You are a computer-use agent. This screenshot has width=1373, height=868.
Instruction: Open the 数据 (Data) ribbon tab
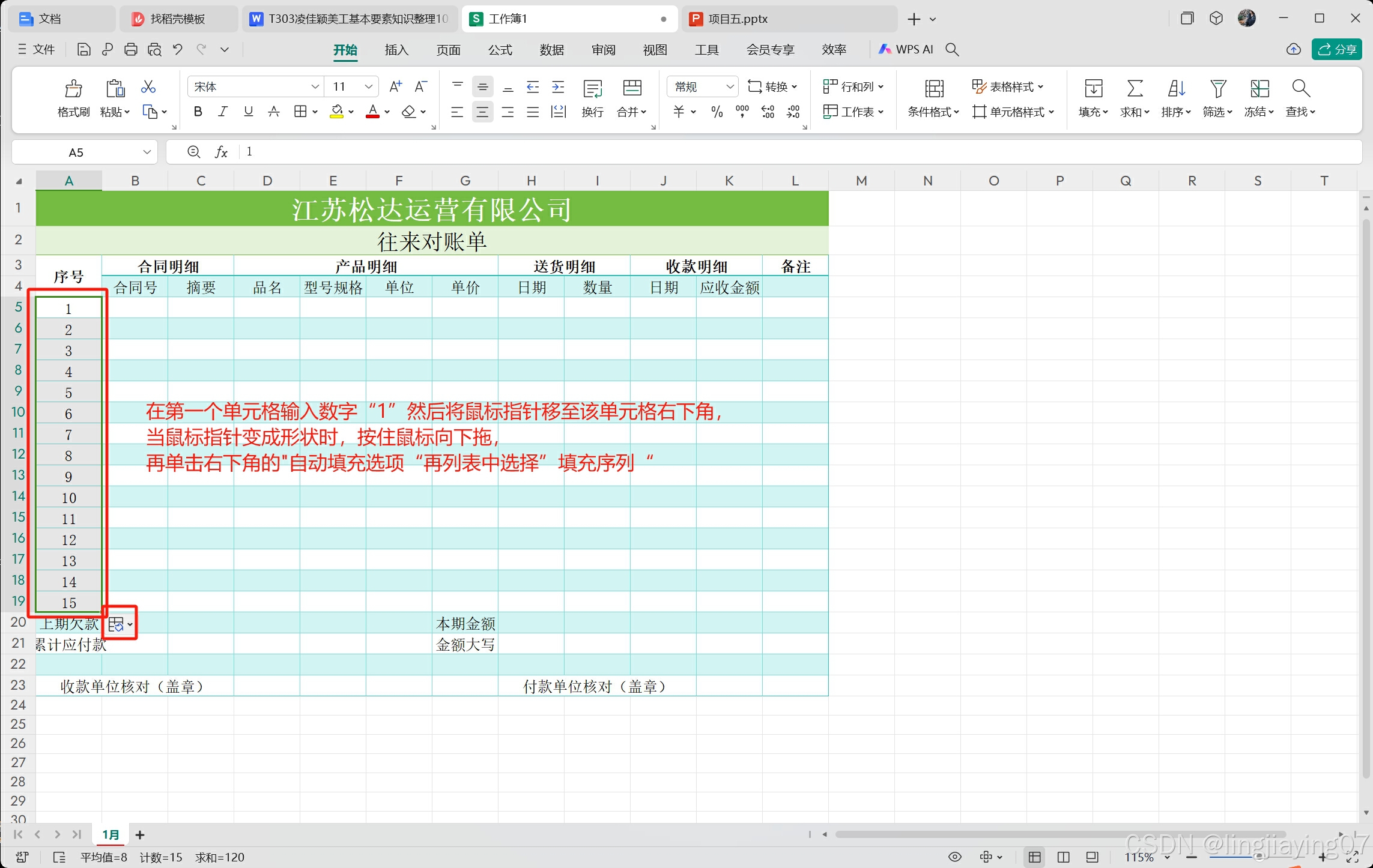click(x=551, y=50)
